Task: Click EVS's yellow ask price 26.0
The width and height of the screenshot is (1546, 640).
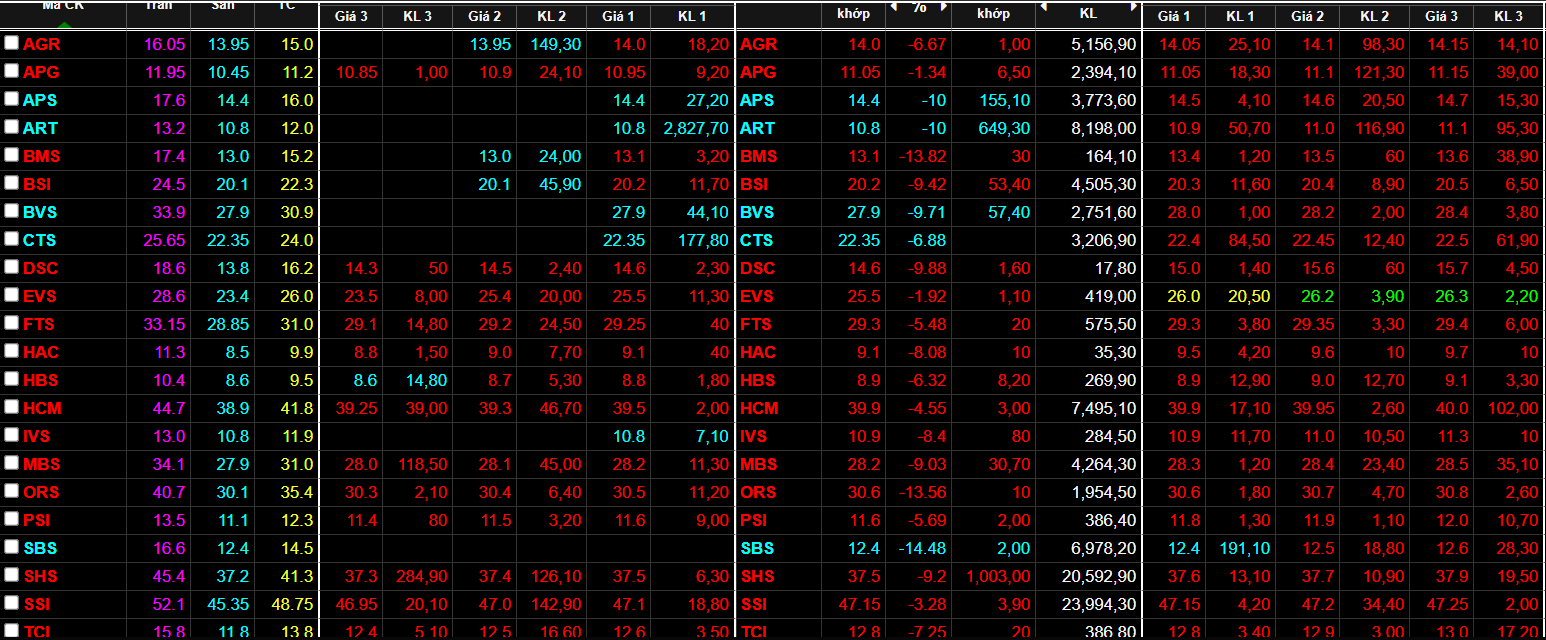Action: tap(1186, 296)
